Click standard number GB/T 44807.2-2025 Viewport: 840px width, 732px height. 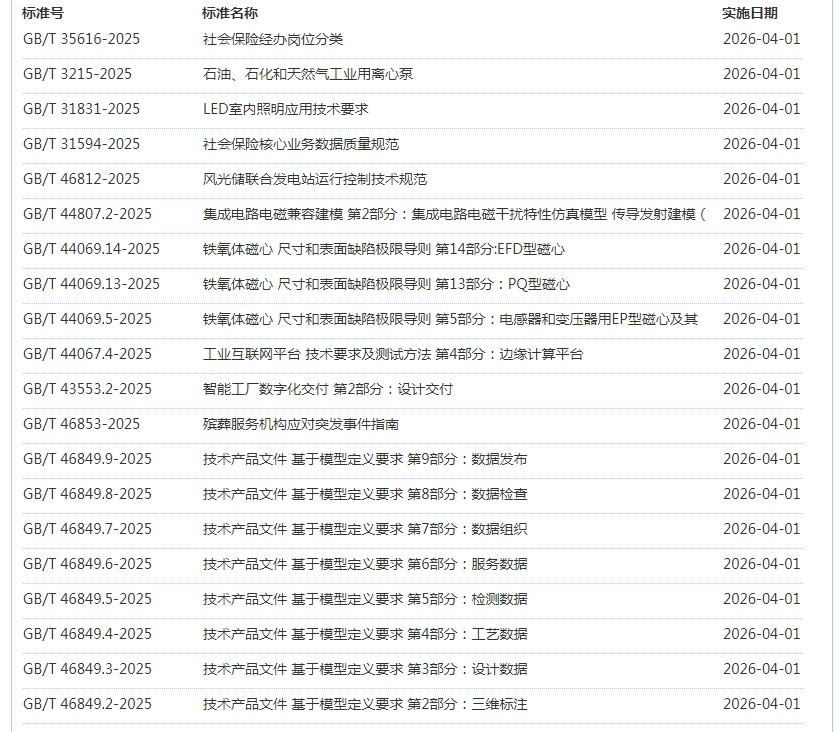87,214
